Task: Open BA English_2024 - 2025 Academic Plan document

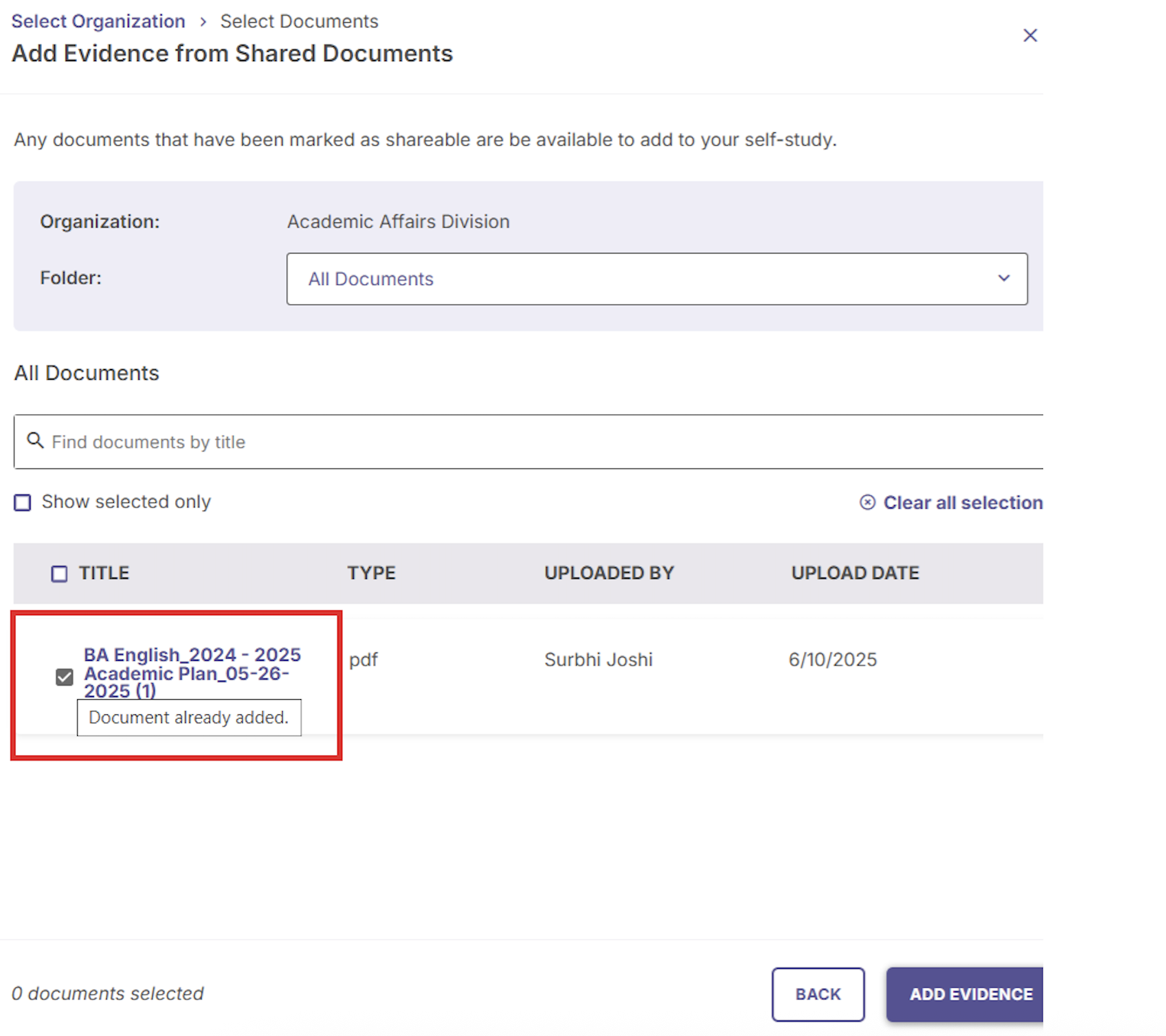Action: 192,673
